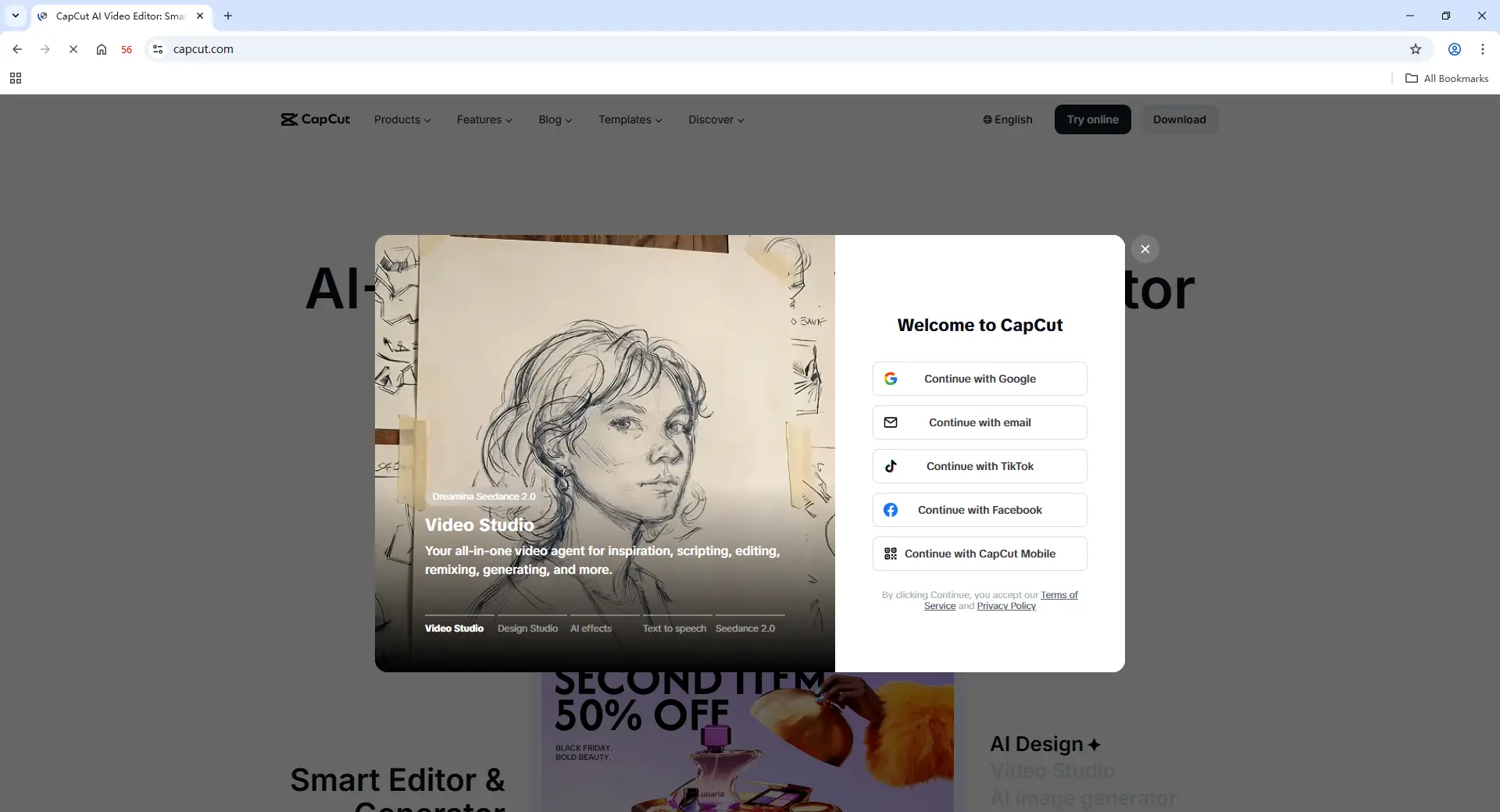Switch to the Seedance 2.0 slide tab

coord(745,629)
